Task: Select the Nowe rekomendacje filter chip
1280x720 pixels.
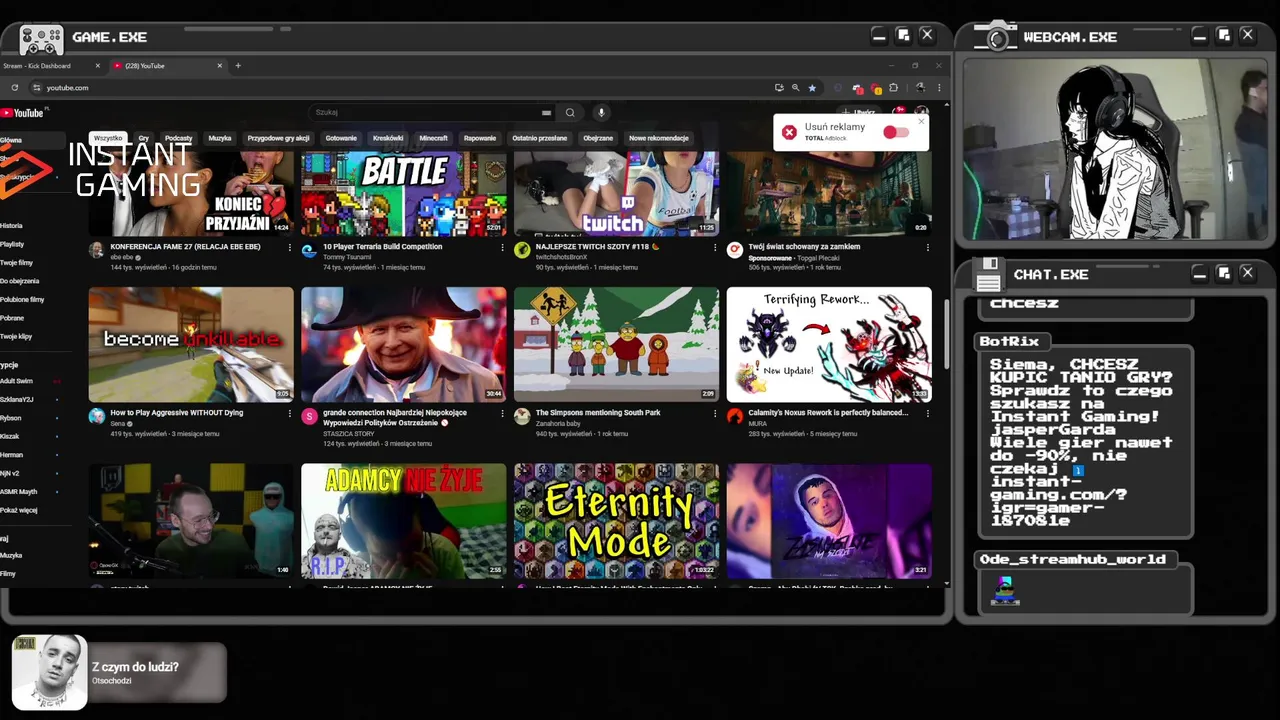Action: [x=659, y=138]
